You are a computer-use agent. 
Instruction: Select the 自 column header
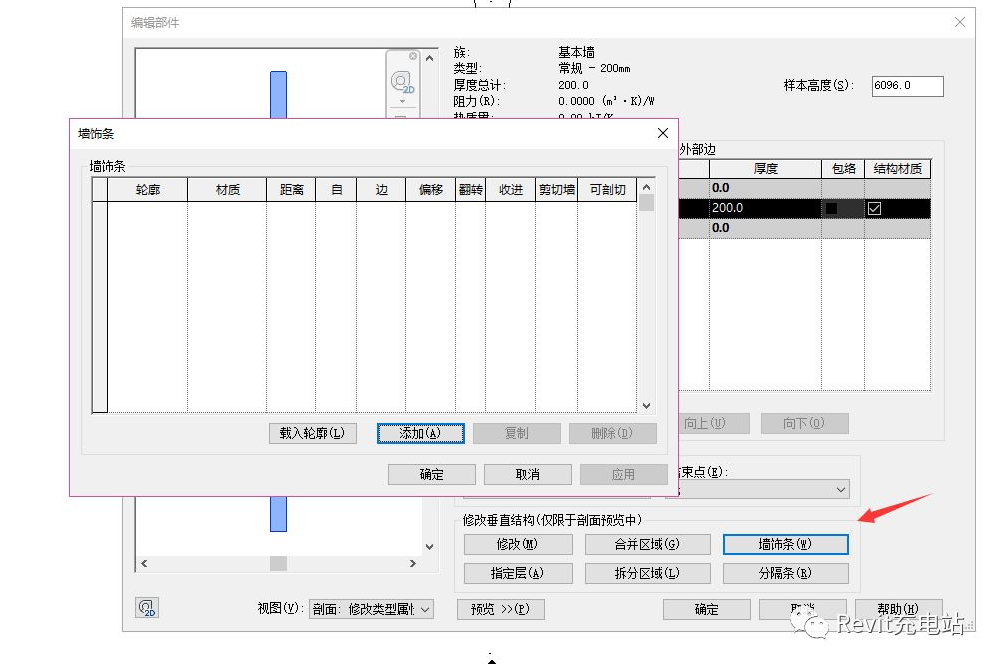[x=336, y=190]
